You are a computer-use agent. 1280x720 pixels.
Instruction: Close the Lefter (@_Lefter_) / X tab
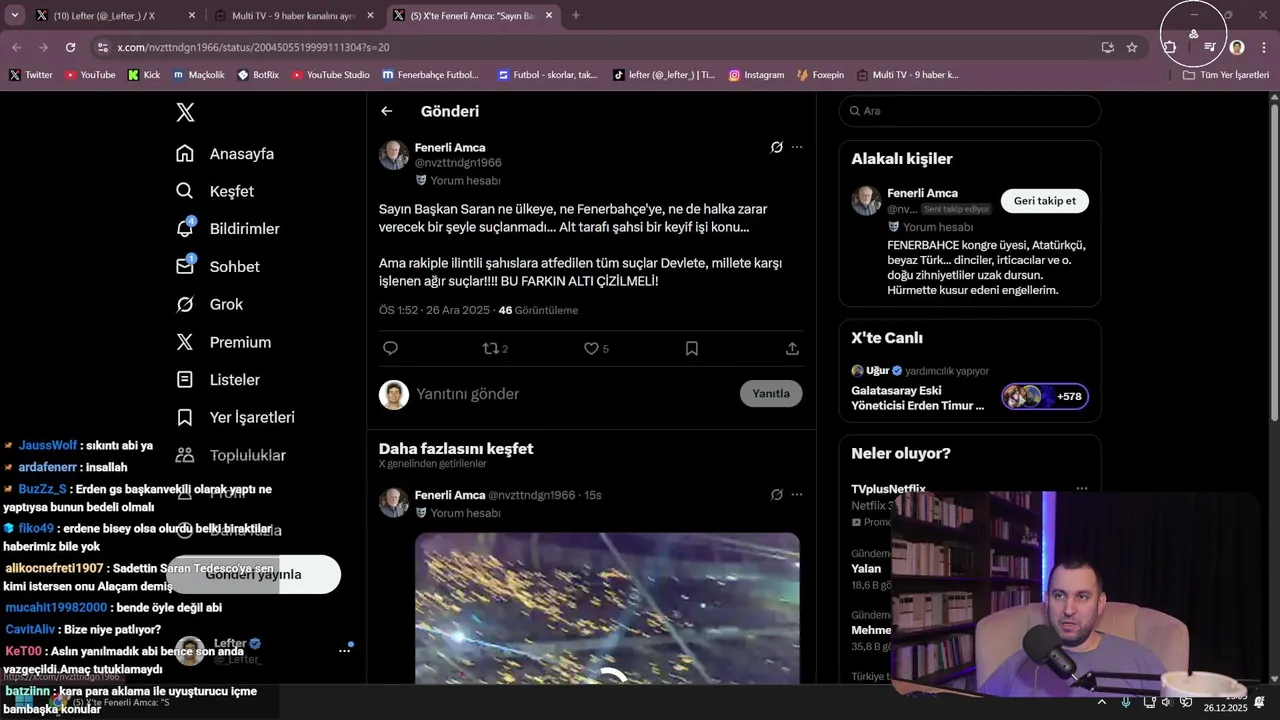[x=192, y=16]
